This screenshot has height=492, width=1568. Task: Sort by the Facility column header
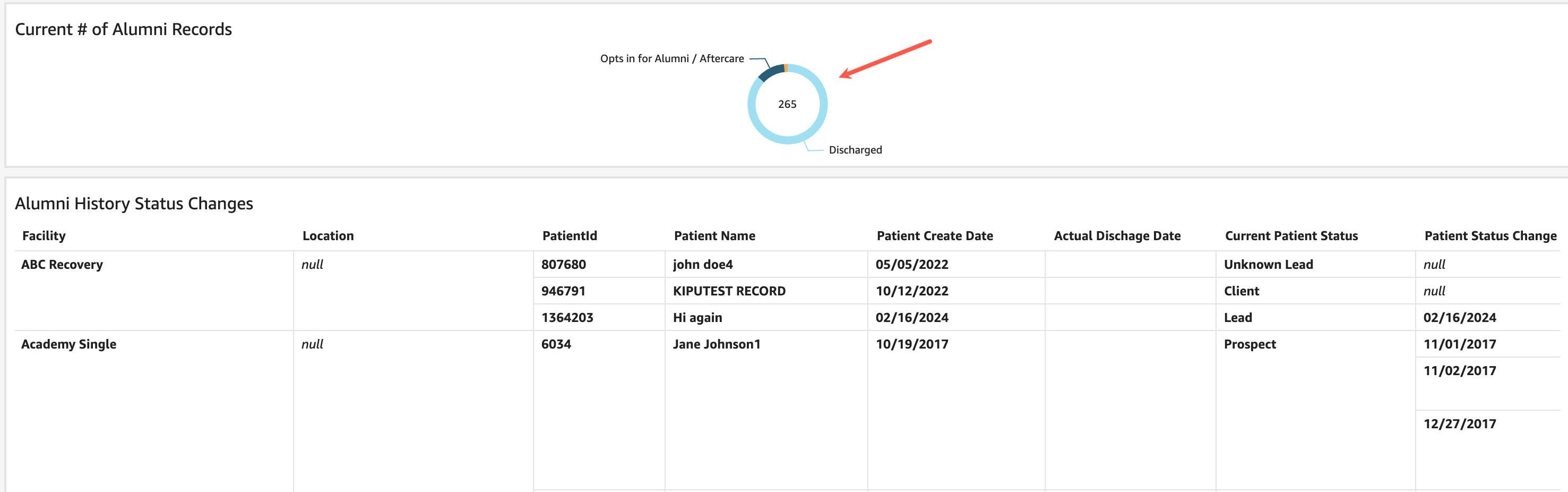pyautogui.click(x=44, y=236)
